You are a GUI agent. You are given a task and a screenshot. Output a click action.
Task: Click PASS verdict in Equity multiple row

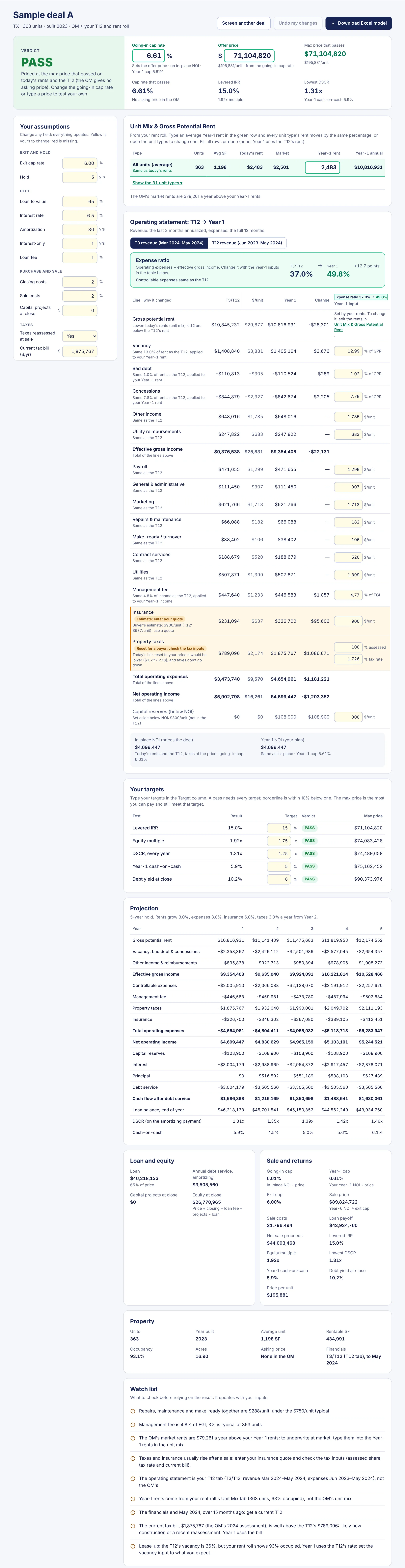pos(309,841)
